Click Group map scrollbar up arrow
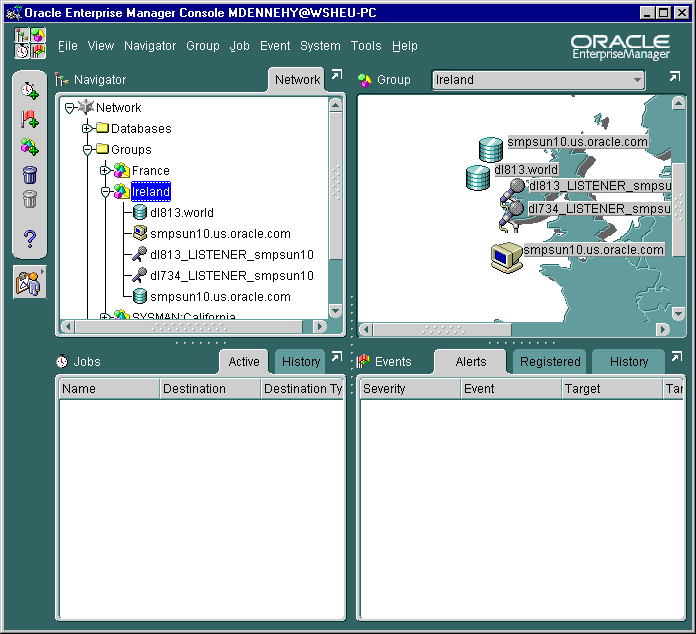Viewport: 696px width, 634px height. [678, 103]
